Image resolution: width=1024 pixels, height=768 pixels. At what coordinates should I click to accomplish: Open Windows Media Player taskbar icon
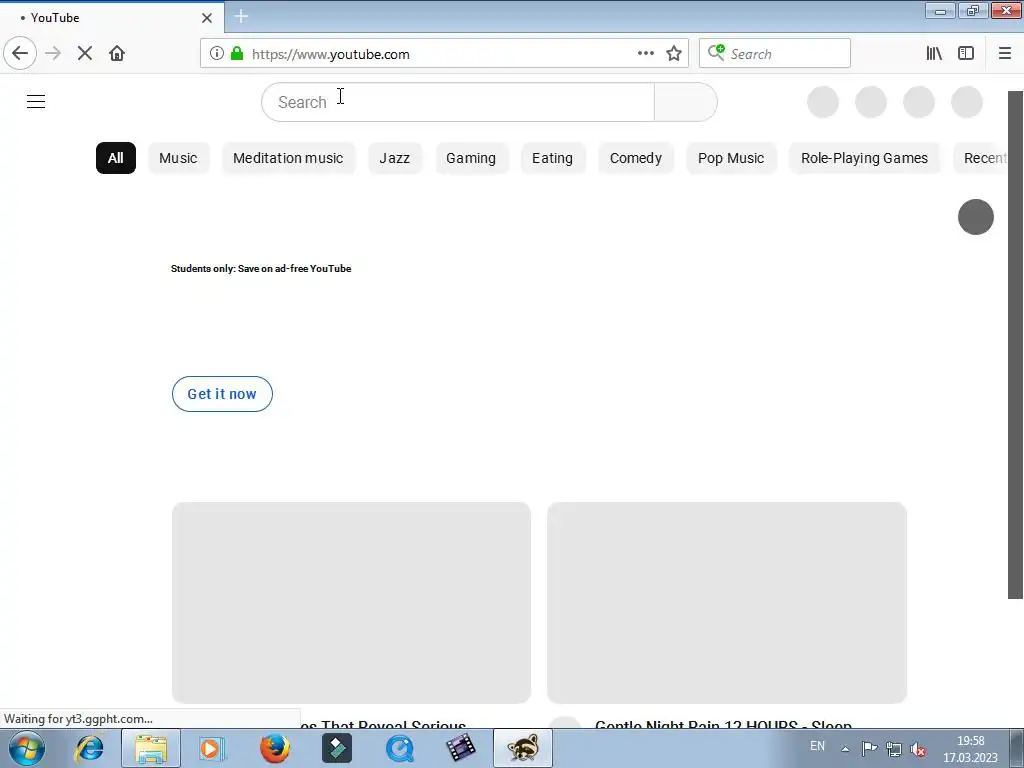(x=212, y=748)
